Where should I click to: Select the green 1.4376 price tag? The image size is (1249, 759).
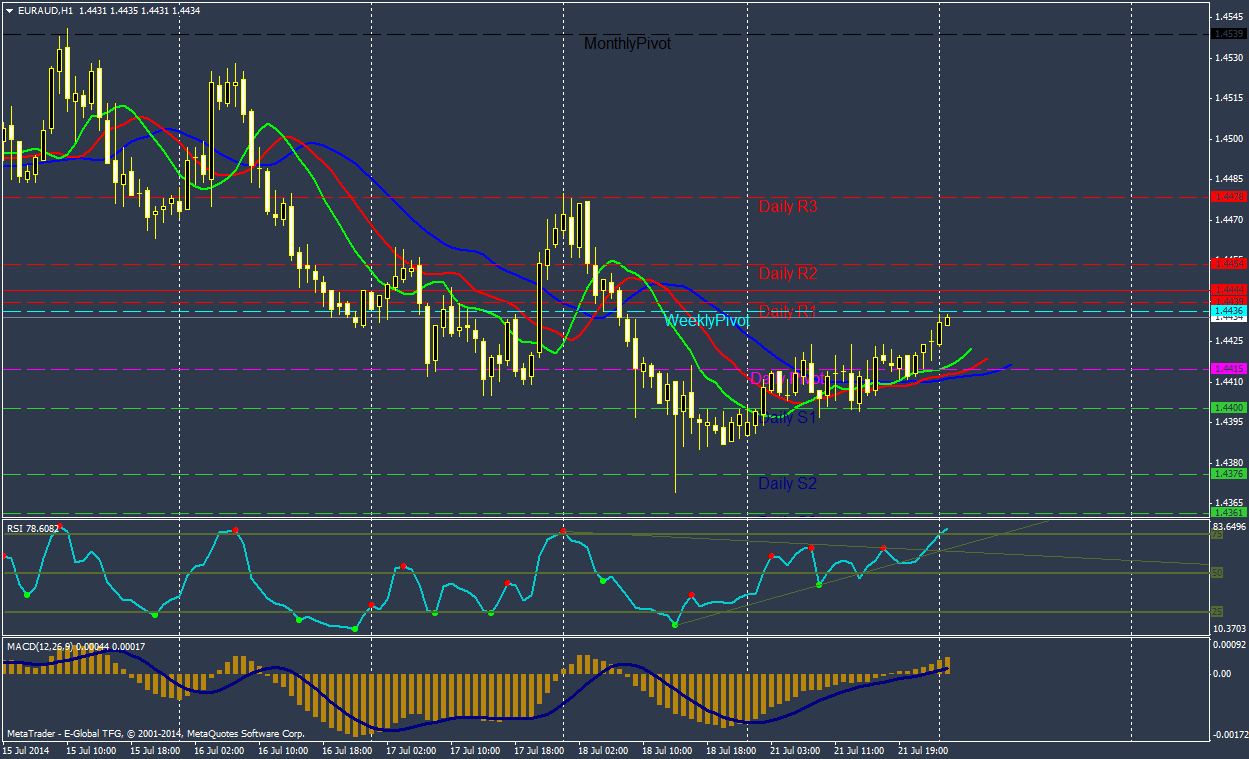1227,474
